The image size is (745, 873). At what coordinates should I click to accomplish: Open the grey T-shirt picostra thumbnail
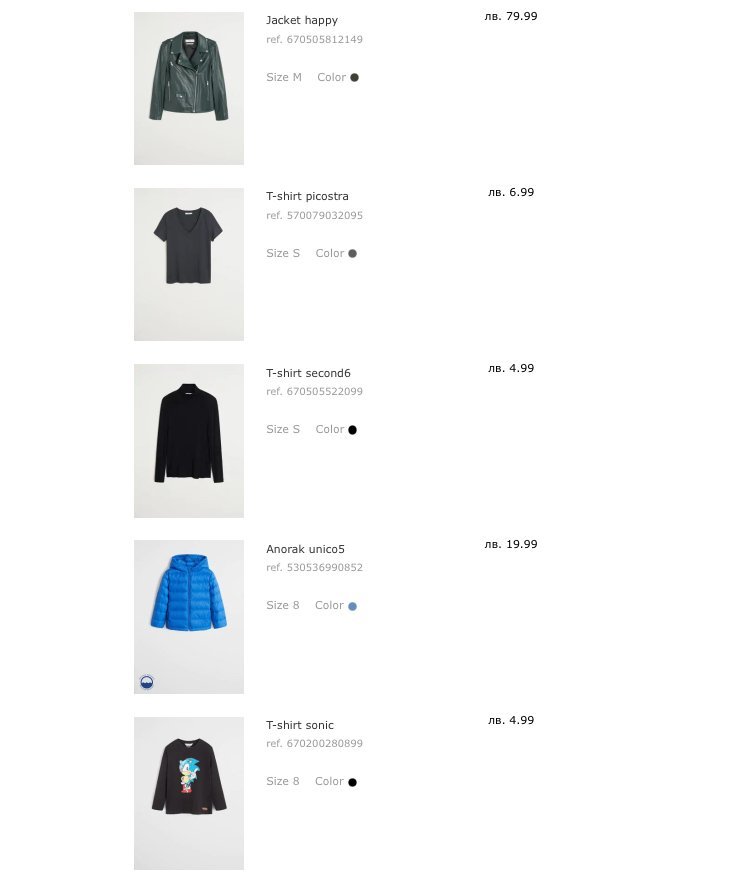pos(189,264)
